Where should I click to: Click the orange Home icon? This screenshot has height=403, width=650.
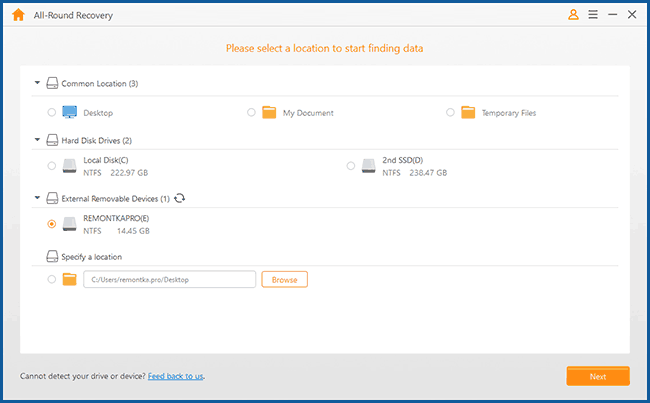click(x=17, y=15)
